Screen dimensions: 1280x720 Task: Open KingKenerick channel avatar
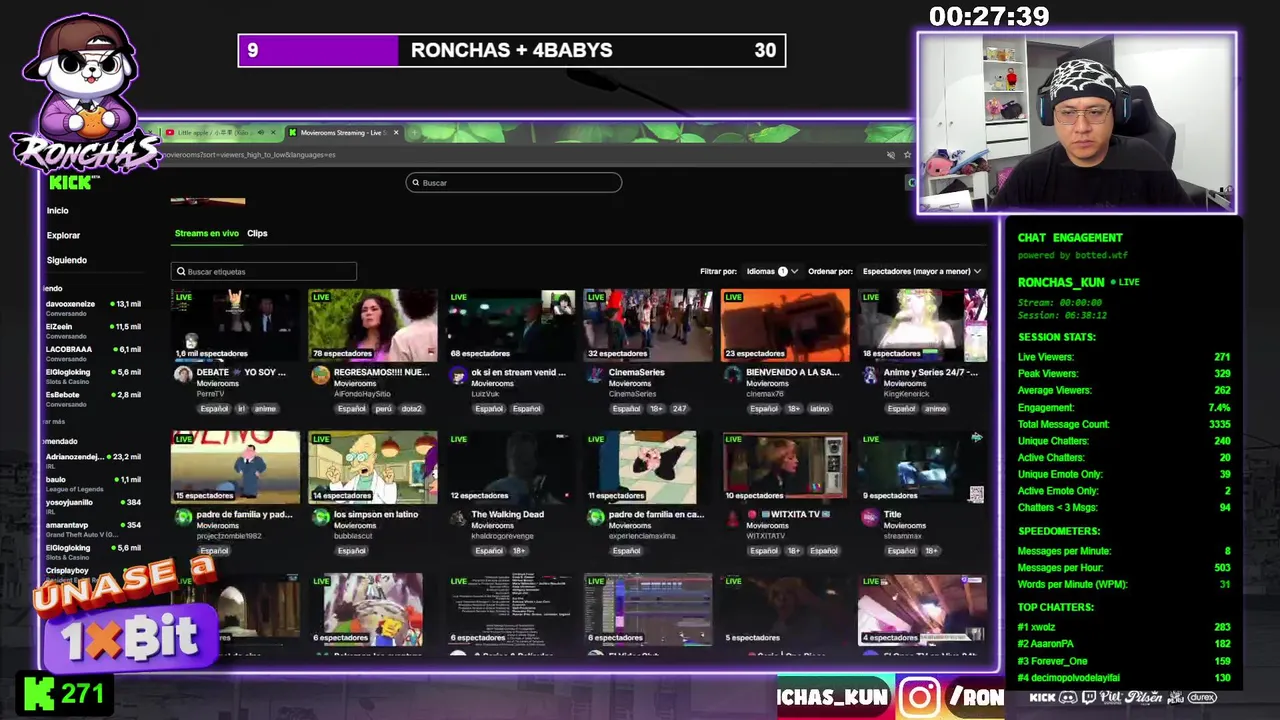pos(870,374)
